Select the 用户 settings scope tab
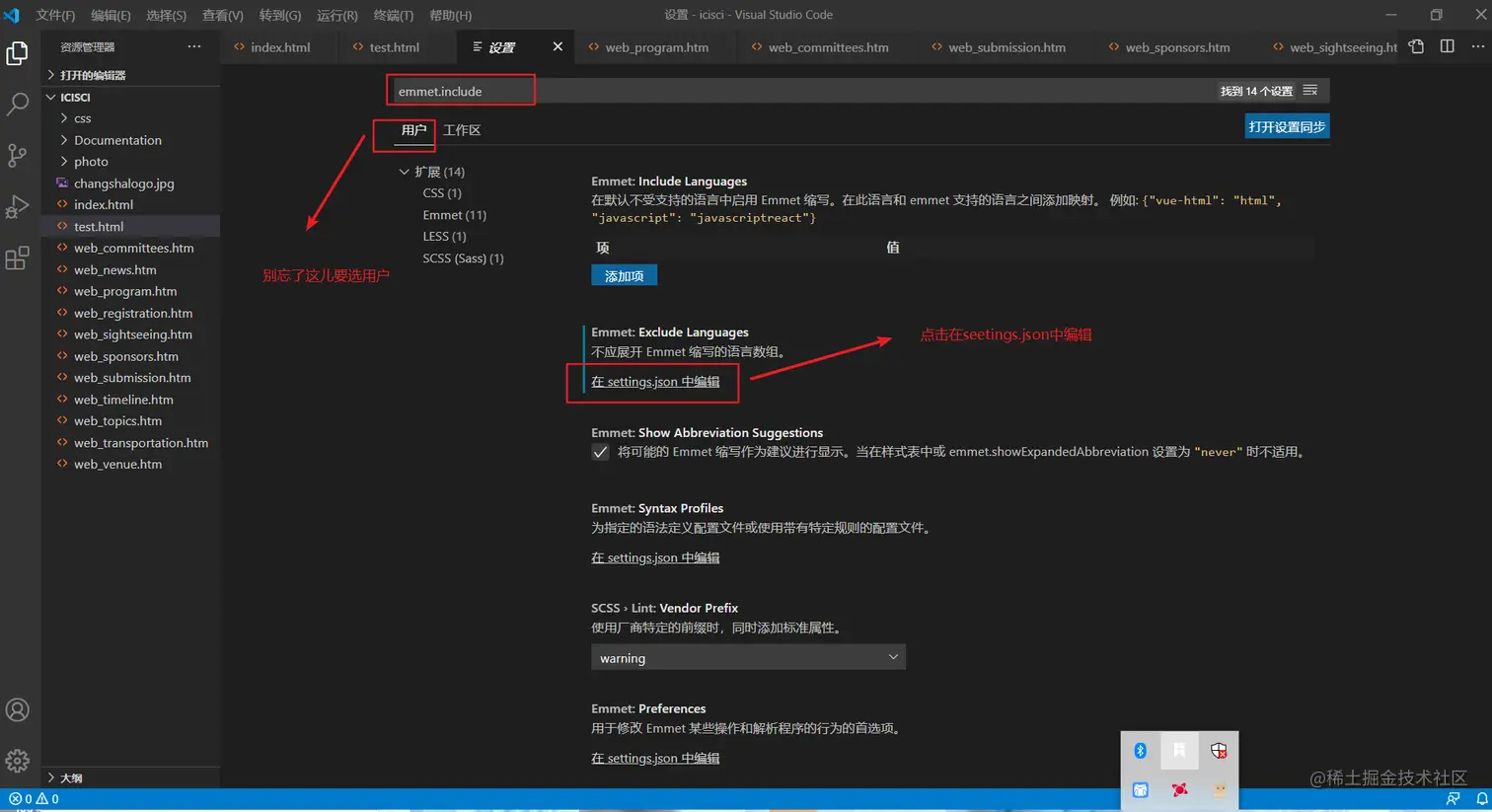Viewport: 1492px width, 812px height. [x=413, y=130]
